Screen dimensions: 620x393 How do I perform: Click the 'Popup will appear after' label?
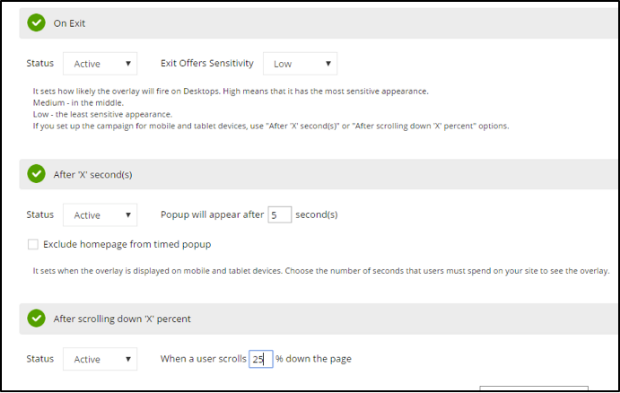[212, 215]
